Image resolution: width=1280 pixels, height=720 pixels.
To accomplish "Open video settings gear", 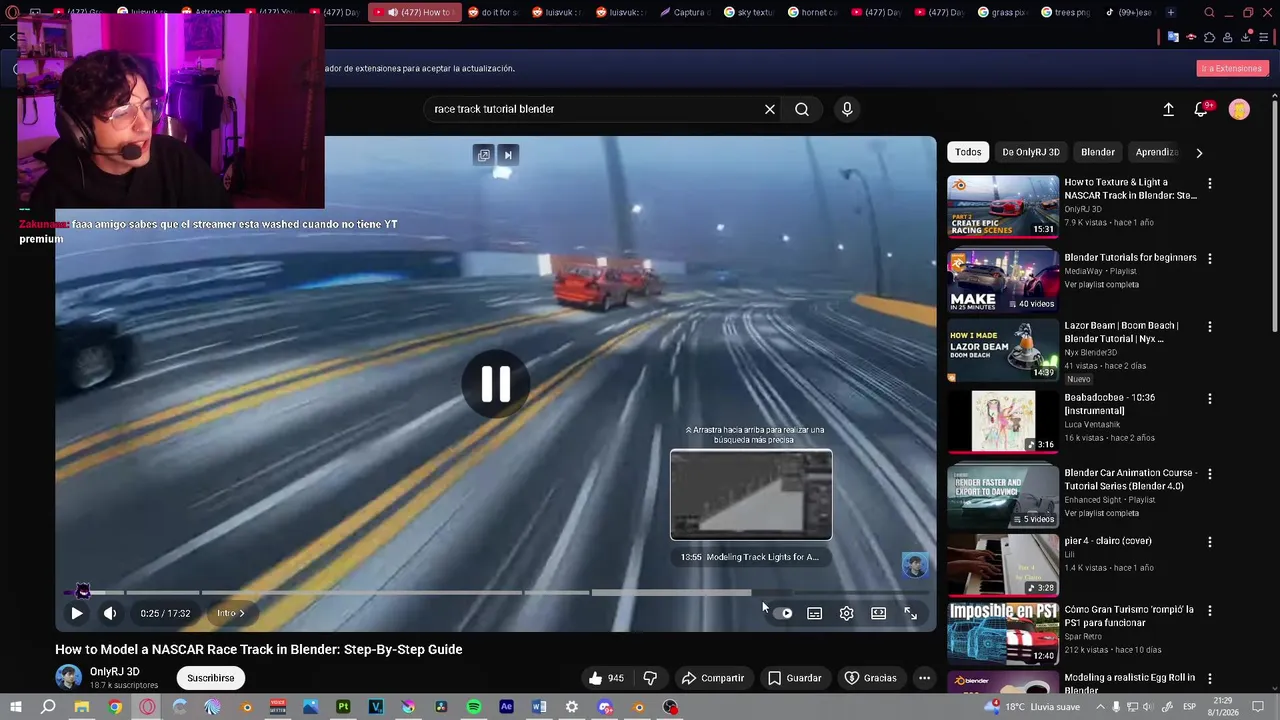I will [847, 613].
